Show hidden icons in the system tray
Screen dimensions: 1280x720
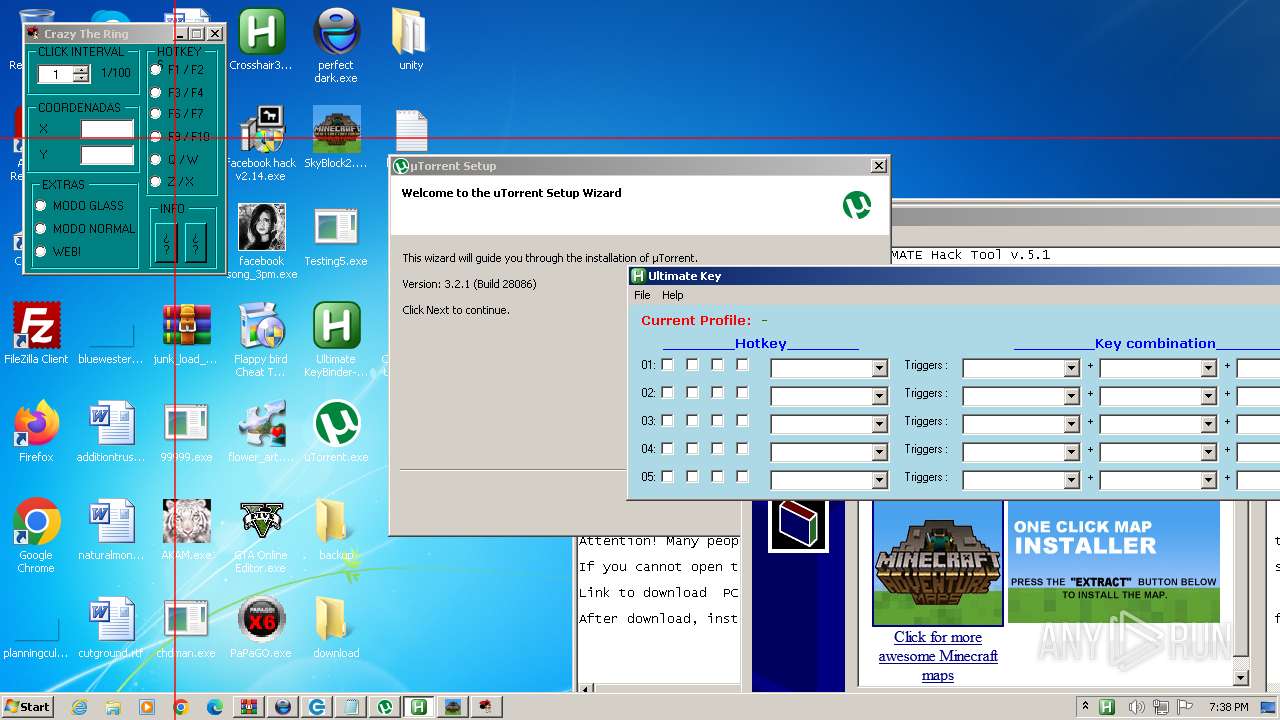1085,707
